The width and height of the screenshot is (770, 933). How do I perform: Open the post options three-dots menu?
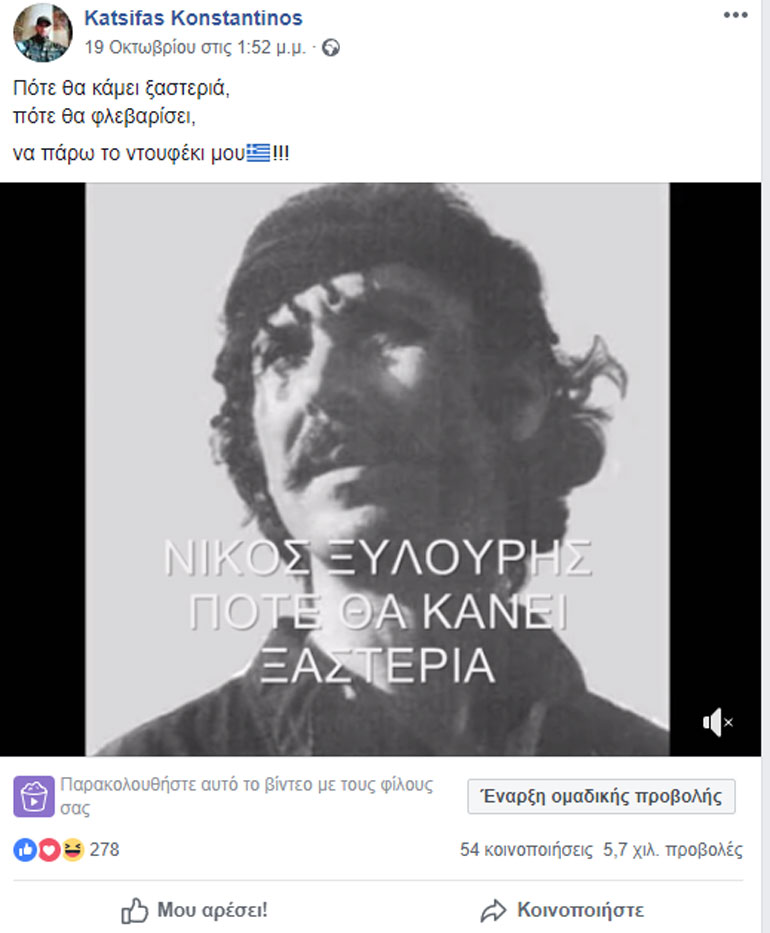(x=735, y=15)
